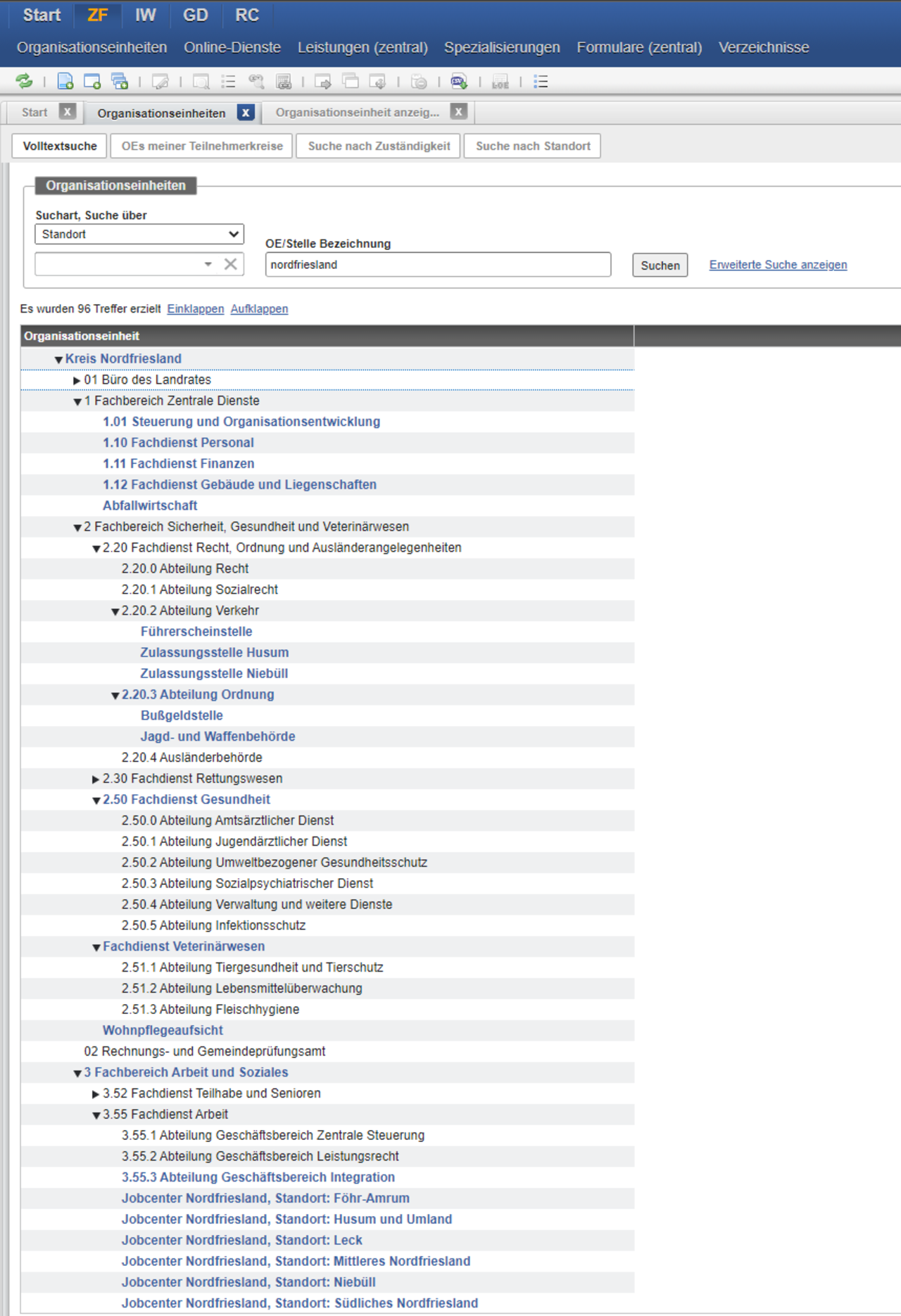Open Zulassungsstelle Husum entry
The height and width of the screenshot is (1316, 901).
click(x=215, y=652)
